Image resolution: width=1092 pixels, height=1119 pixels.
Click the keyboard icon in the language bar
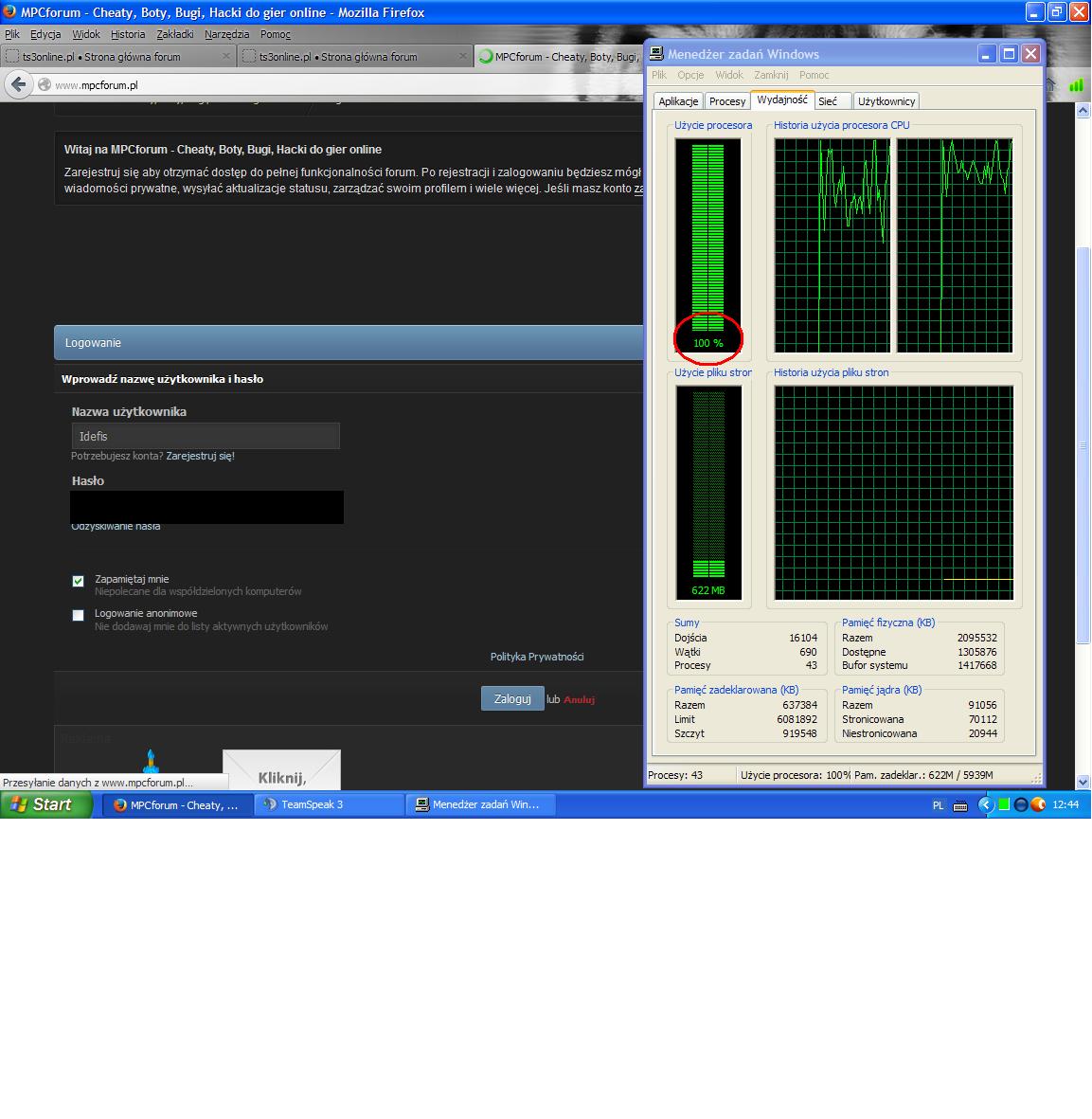(960, 805)
